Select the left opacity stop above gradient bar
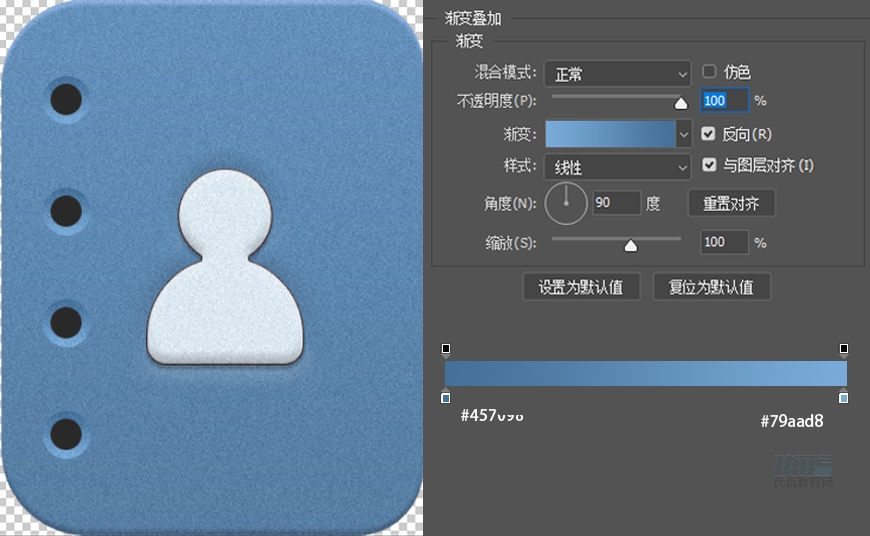 pos(446,349)
